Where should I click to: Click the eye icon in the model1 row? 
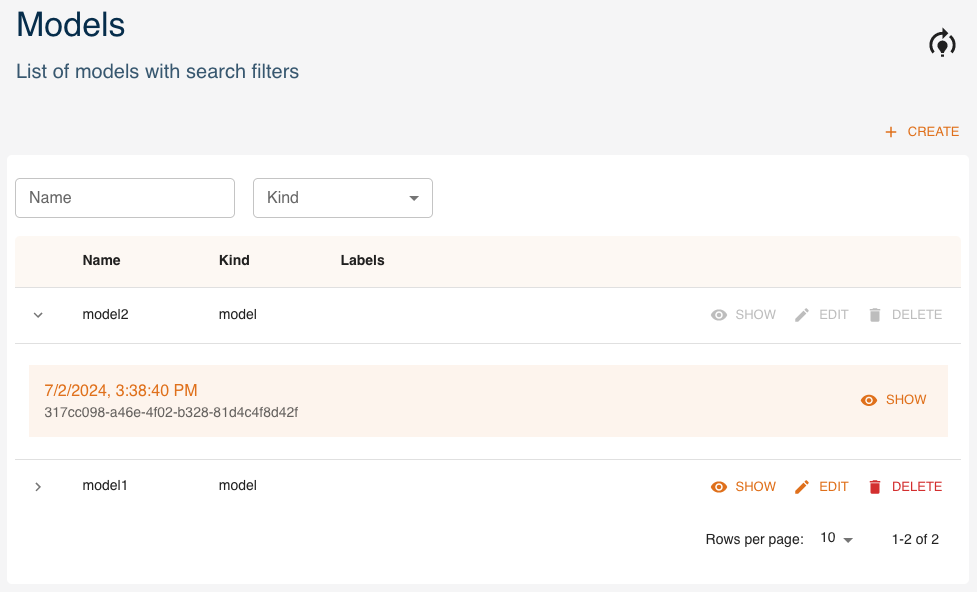pos(718,487)
